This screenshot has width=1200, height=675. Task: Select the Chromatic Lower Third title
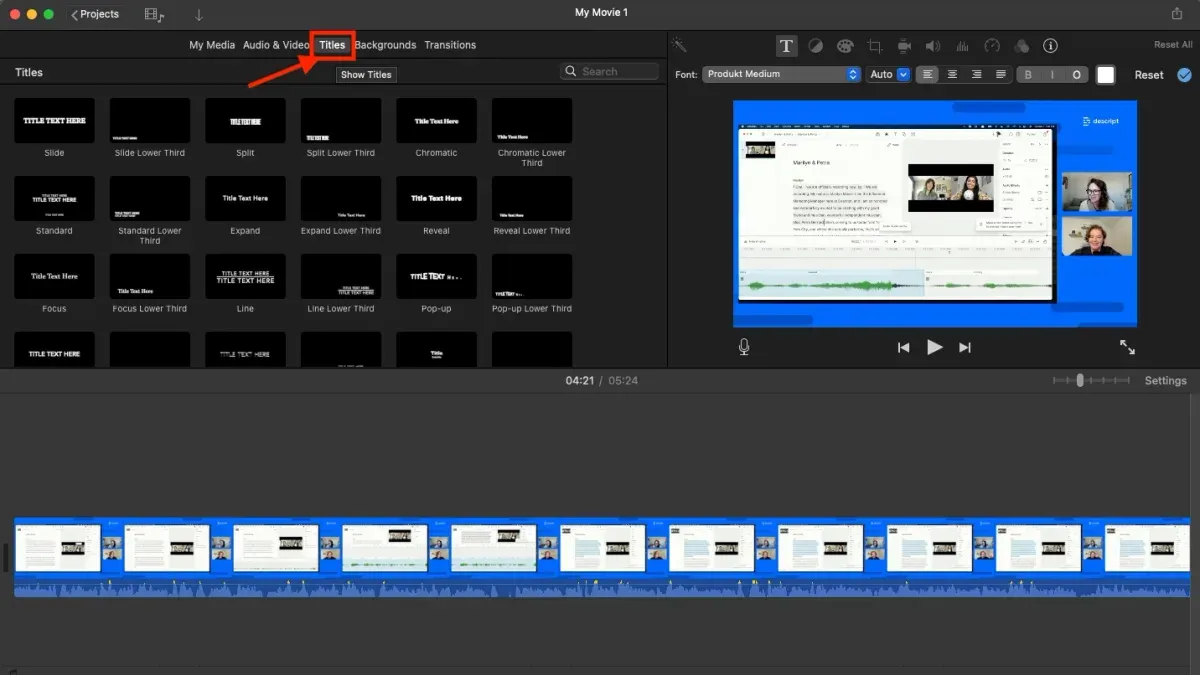click(532, 120)
